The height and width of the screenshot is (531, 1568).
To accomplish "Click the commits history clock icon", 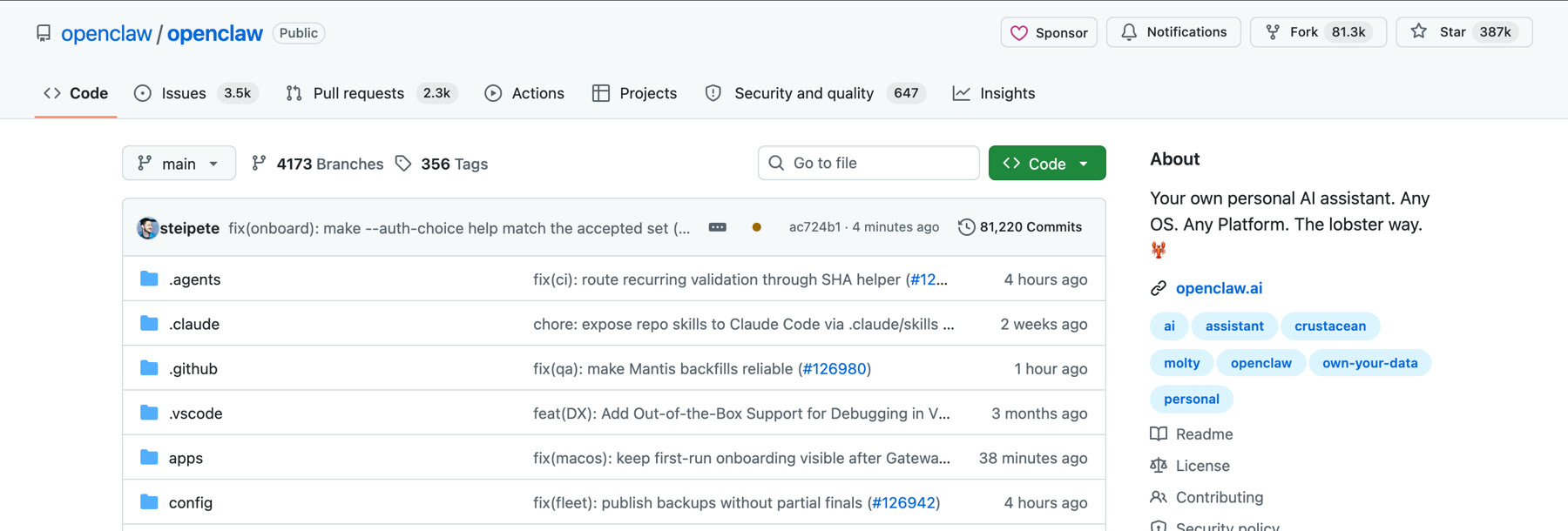I will coord(966,227).
